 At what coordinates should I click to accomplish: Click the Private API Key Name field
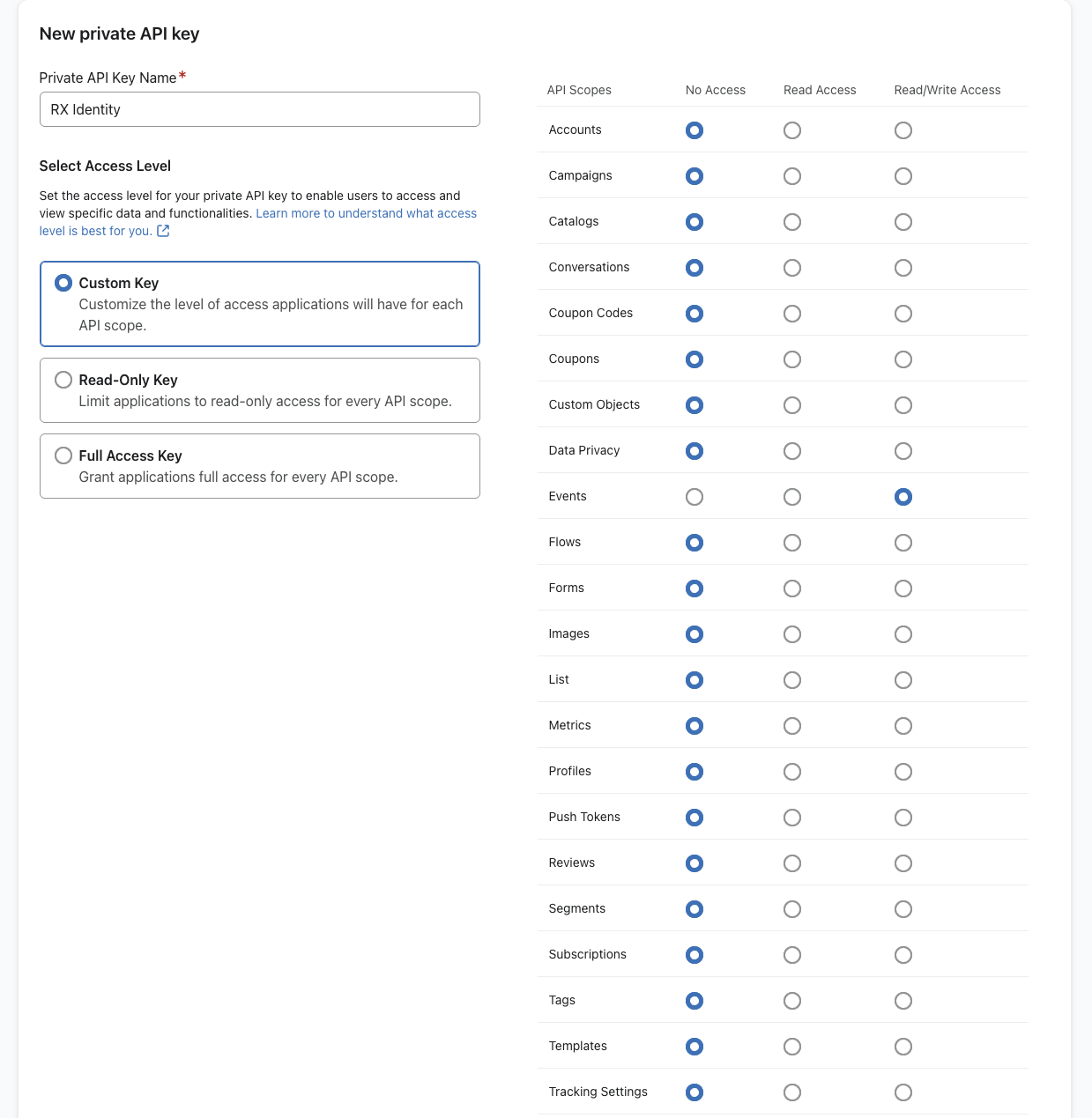[x=259, y=109]
